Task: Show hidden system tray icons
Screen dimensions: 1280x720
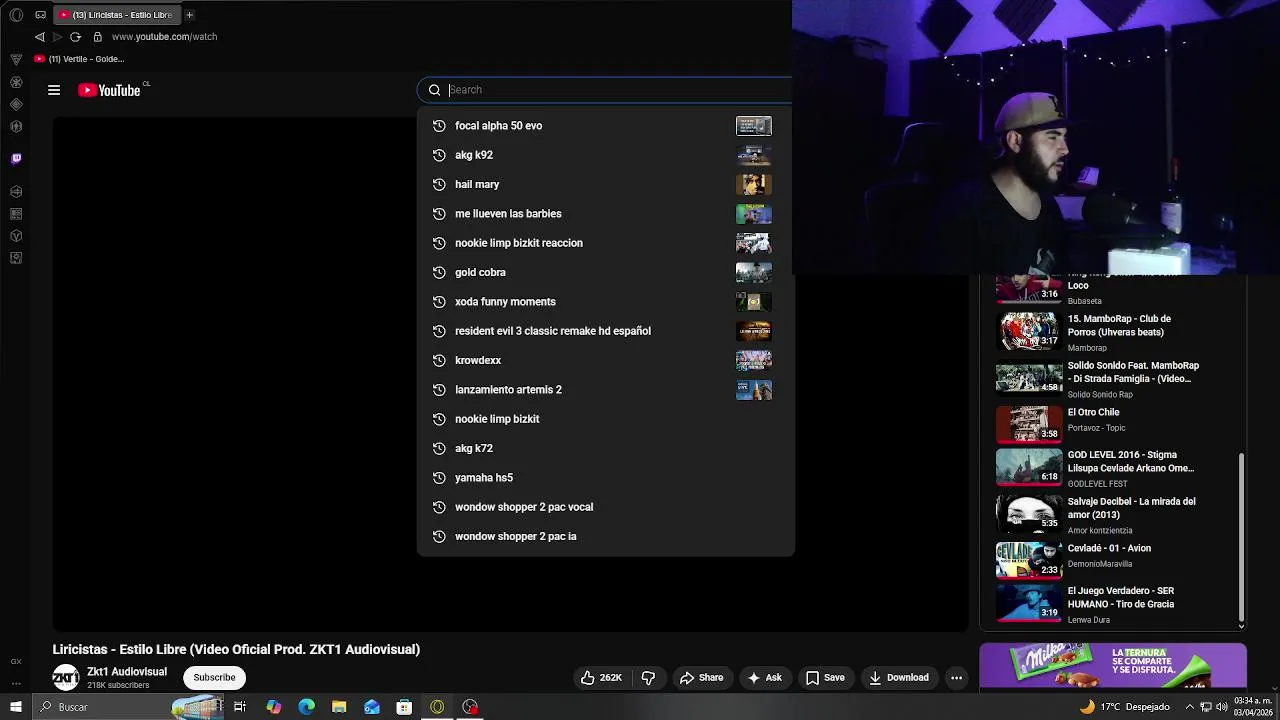Action: pos(1190,707)
